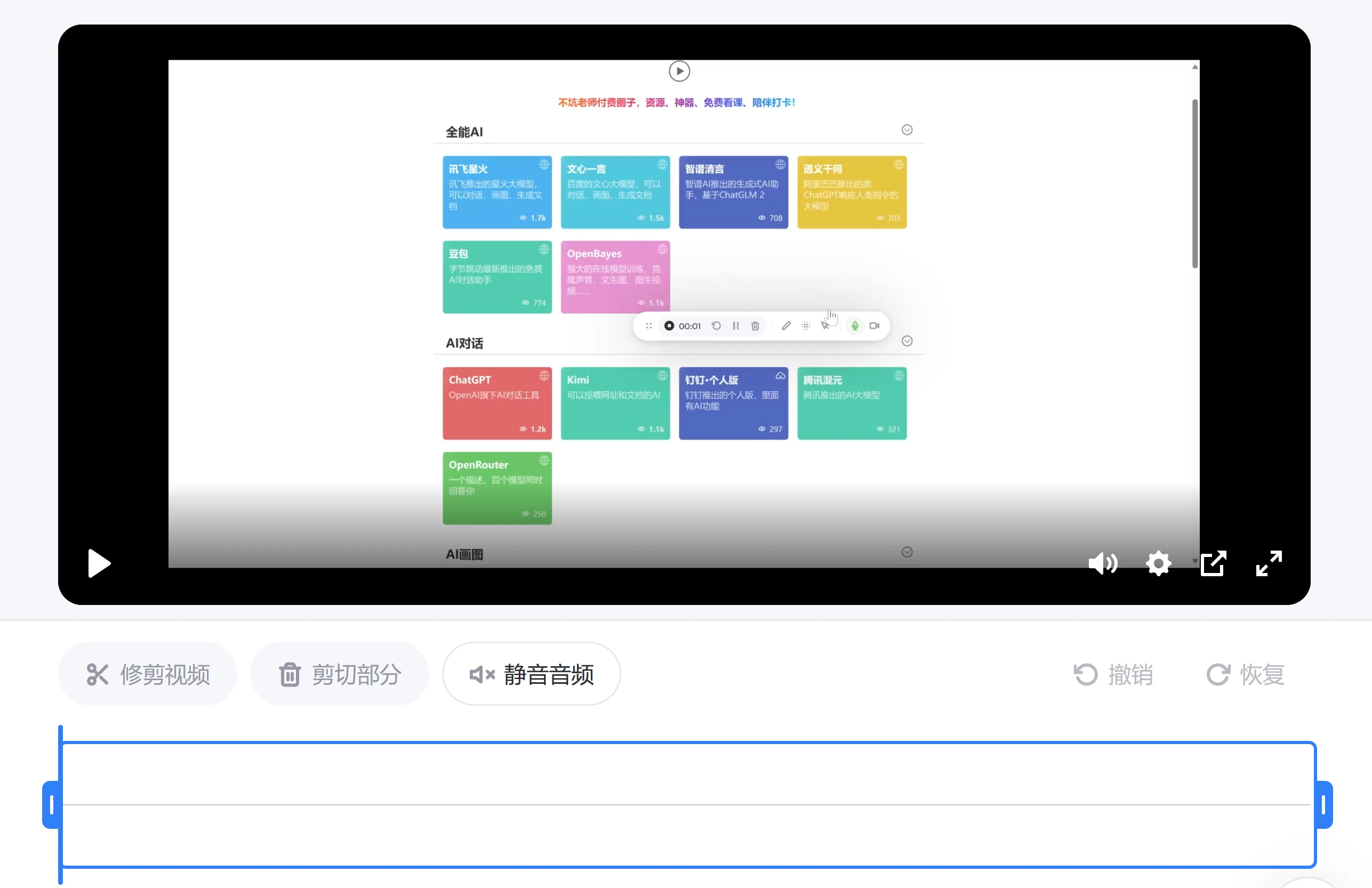Open the 文心一言 card
This screenshot has width=1372, height=888.
[615, 192]
